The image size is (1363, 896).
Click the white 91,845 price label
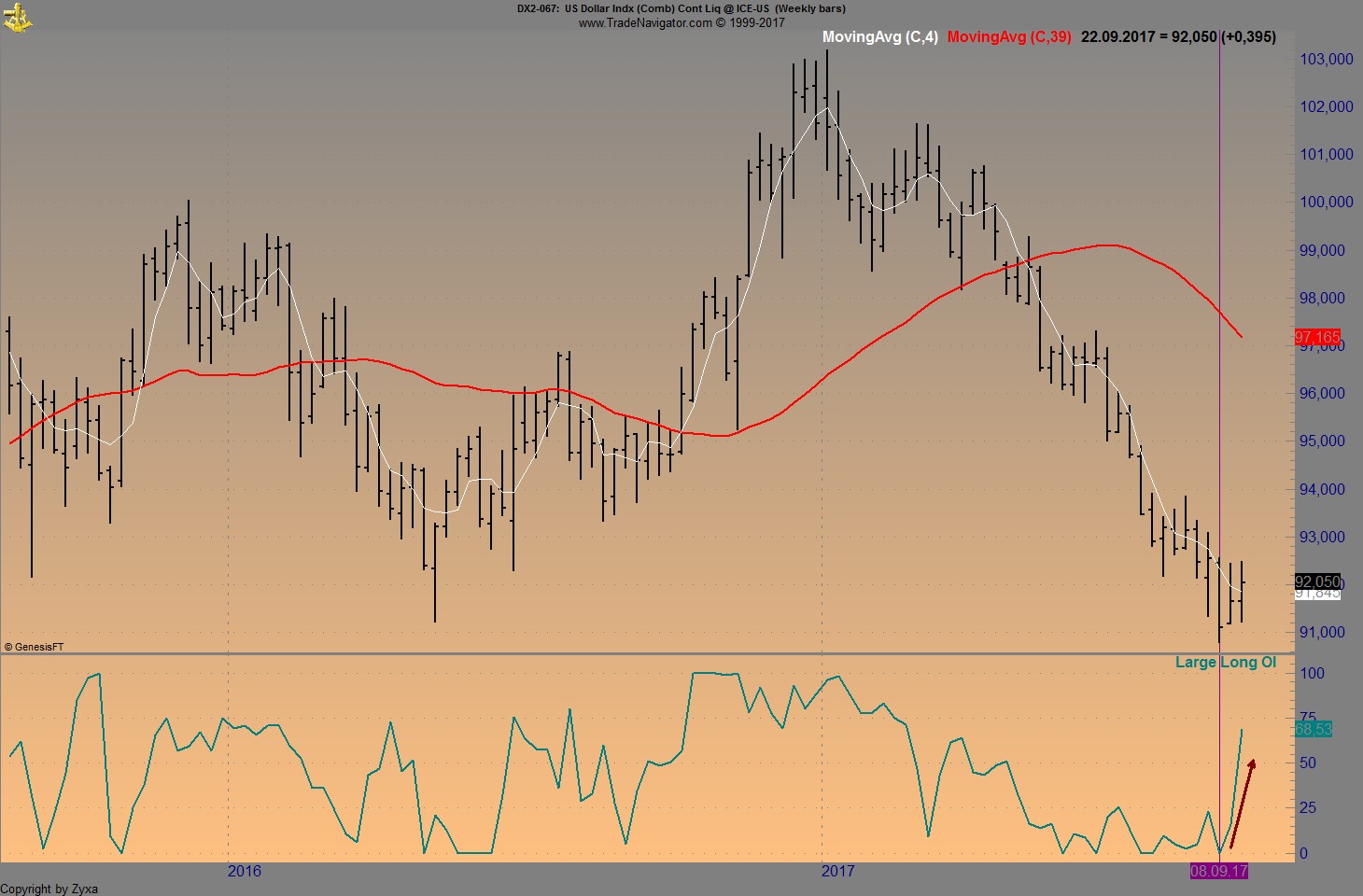coord(1320,595)
